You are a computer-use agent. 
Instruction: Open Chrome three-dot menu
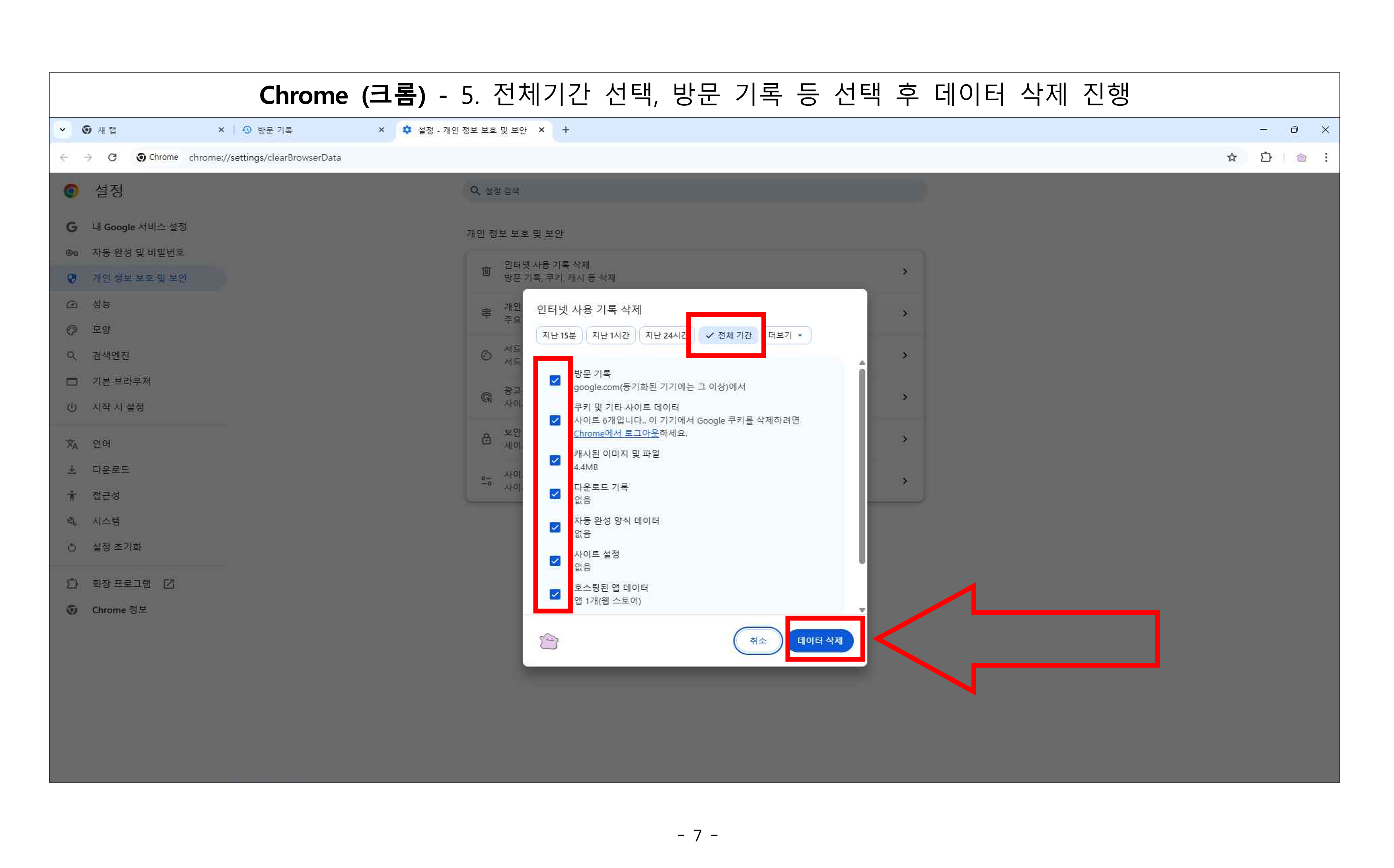tap(1326, 157)
